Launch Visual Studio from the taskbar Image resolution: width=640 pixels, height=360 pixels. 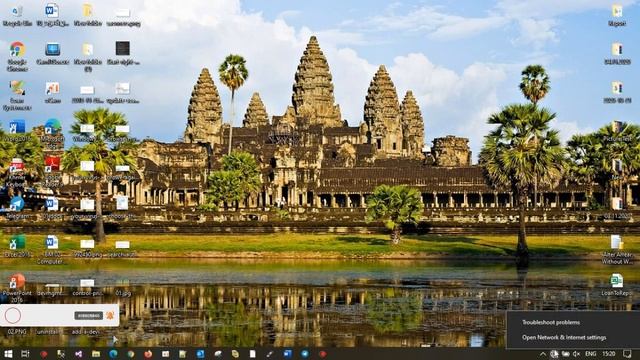coord(78,354)
